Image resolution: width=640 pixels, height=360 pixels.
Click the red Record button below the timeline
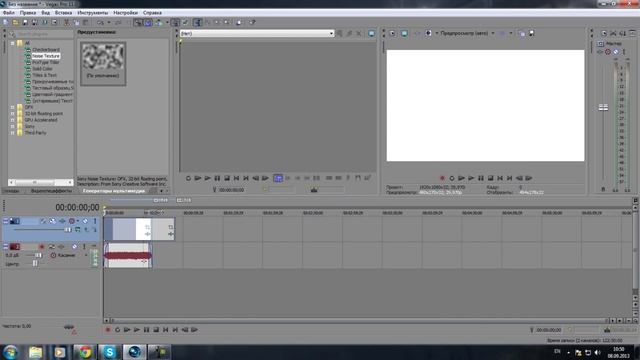108,330
